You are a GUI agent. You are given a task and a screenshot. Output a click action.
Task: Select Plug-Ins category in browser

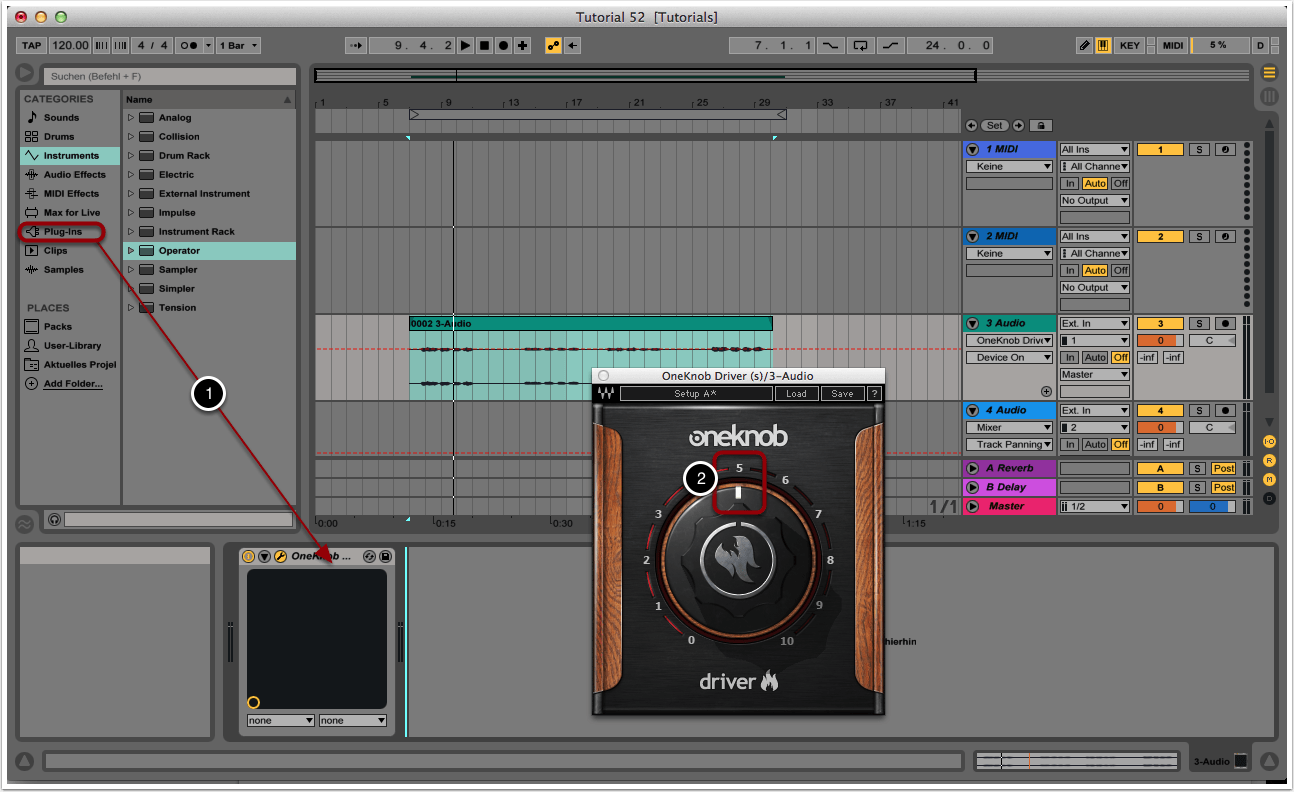coord(63,232)
